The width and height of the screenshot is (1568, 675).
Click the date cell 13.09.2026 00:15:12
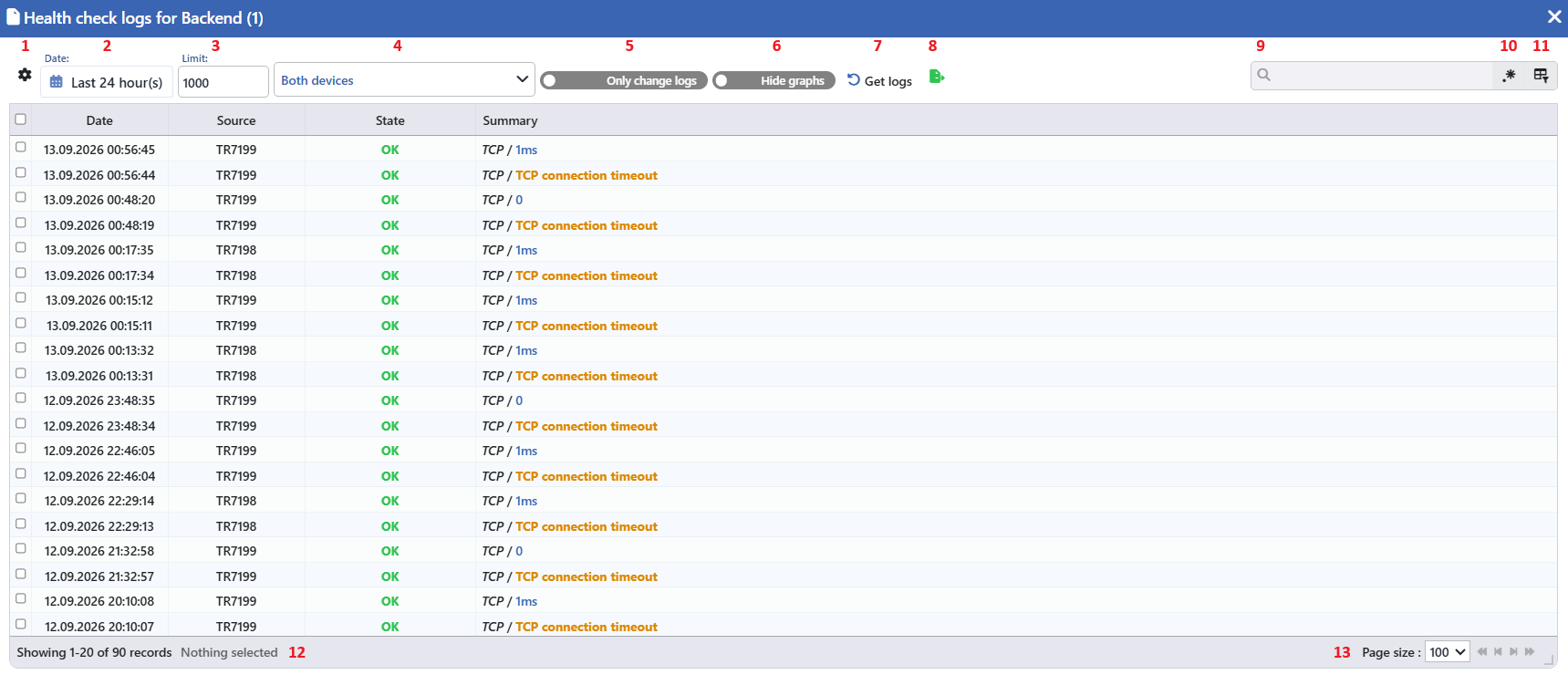(99, 300)
